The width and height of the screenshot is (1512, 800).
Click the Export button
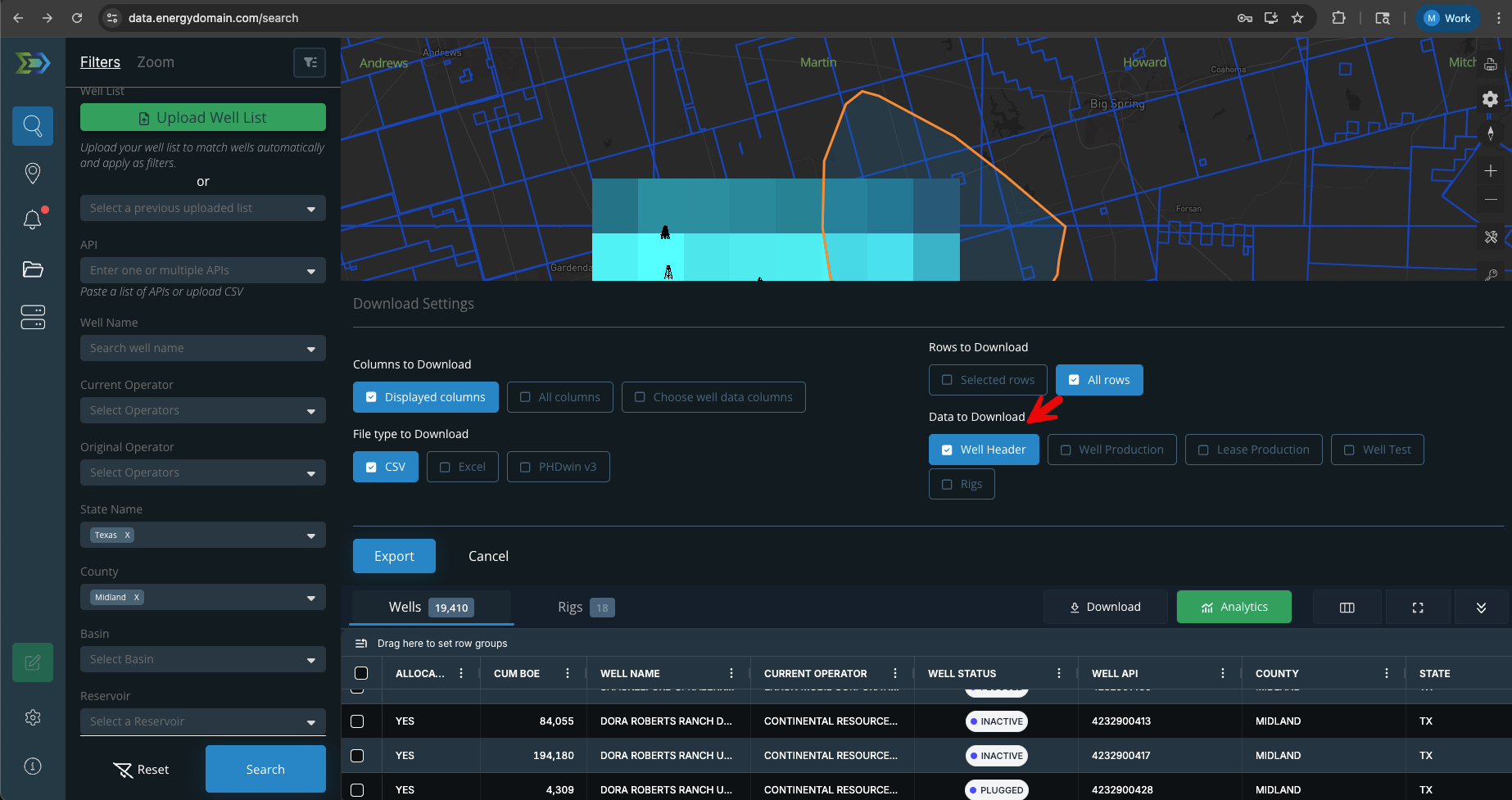point(394,556)
